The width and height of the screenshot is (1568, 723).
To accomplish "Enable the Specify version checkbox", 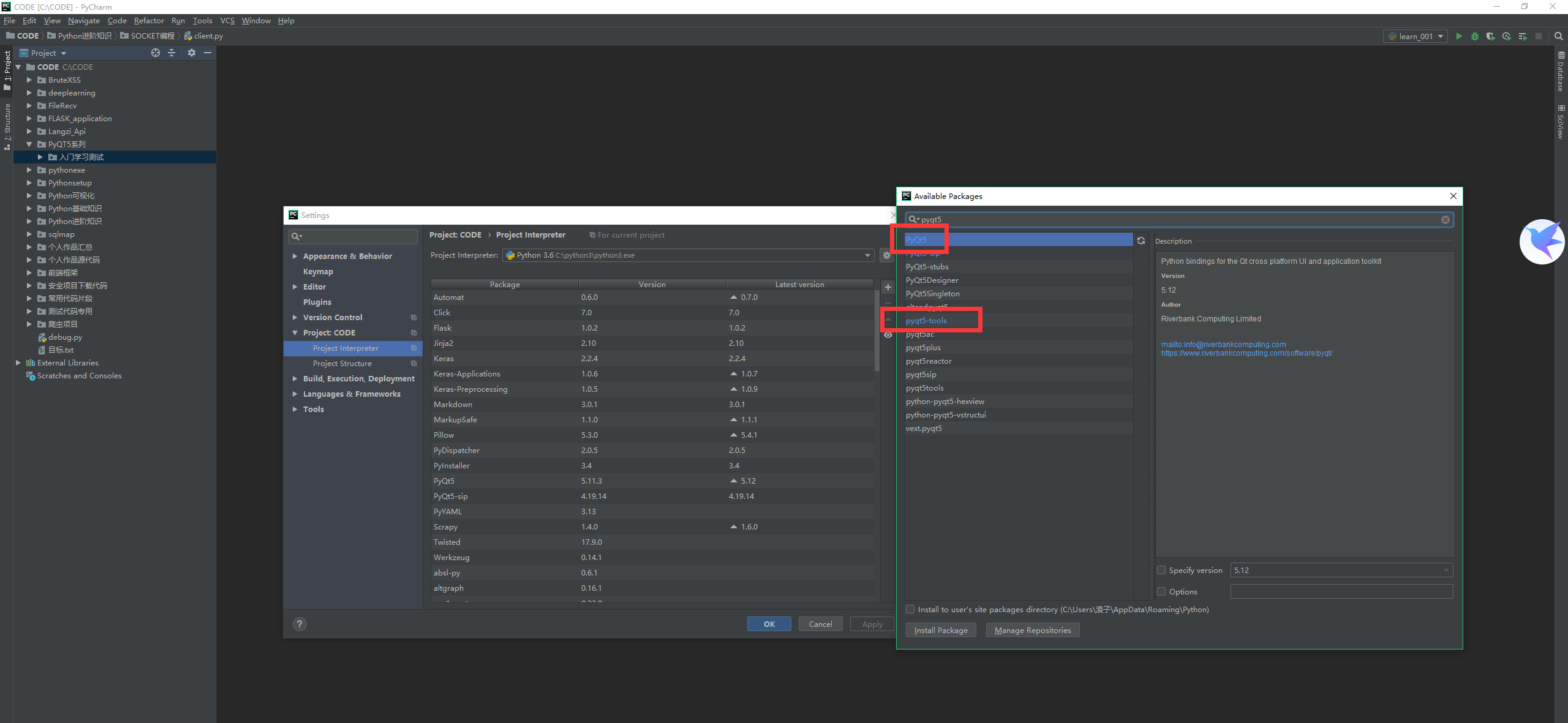I will 1161,570.
